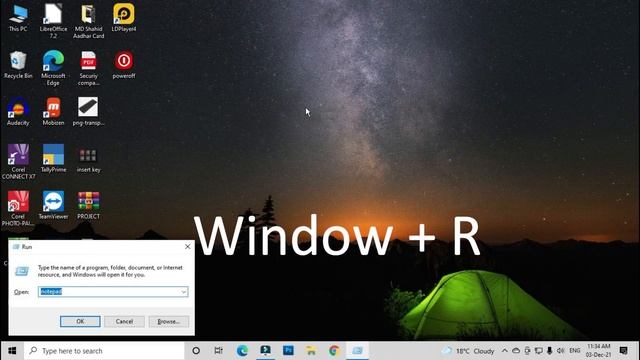Show hidden system tray icons
The image size is (640, 360).
click(505, 351)
